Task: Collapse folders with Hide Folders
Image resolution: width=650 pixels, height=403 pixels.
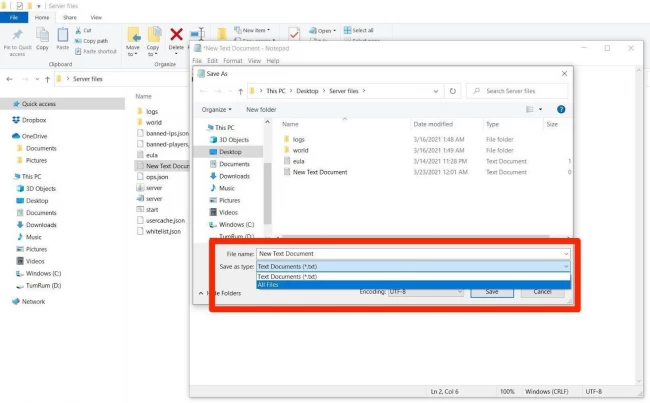Action: tap(220, 293)
